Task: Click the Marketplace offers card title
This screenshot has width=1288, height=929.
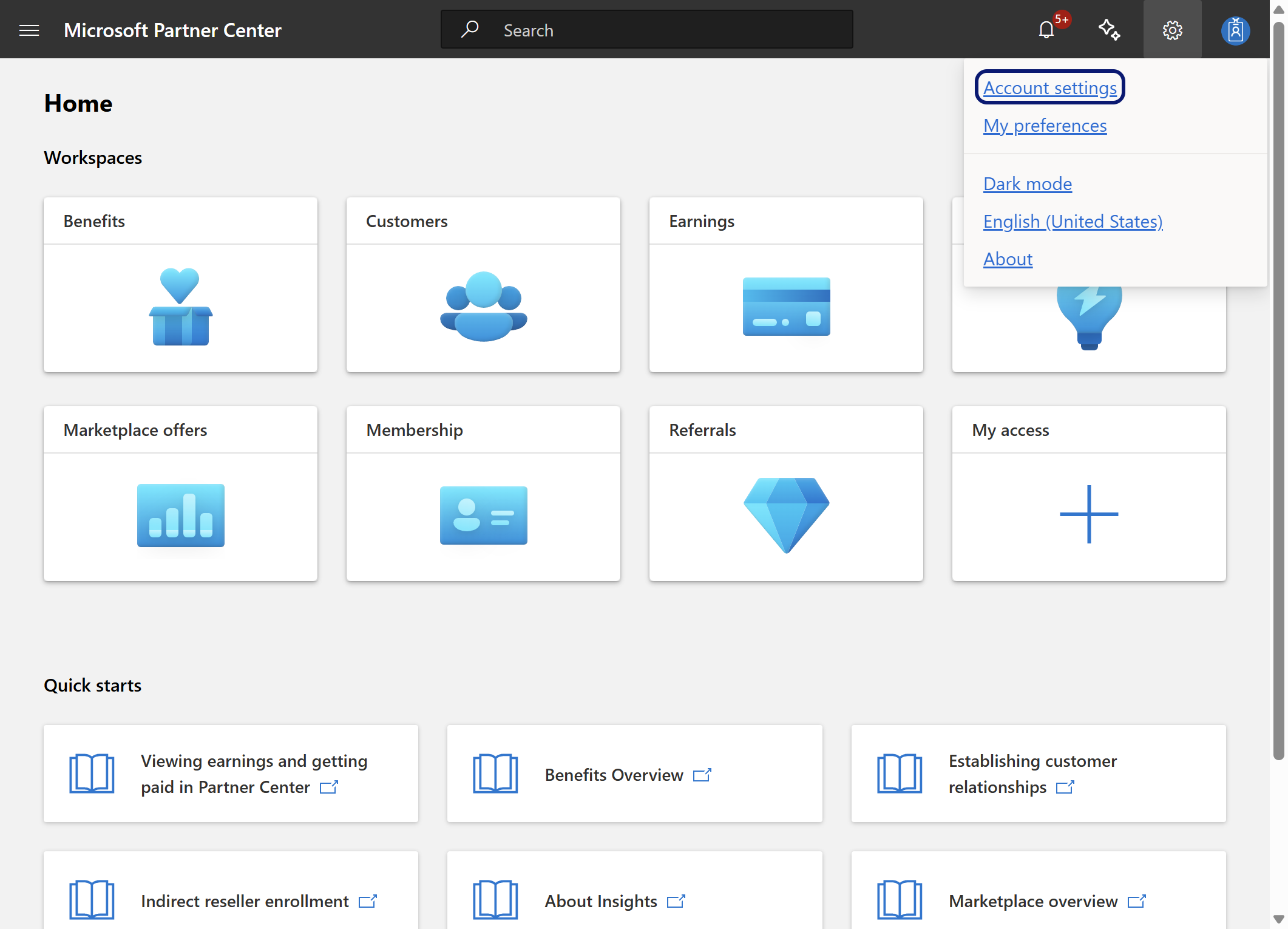Action: (135, 430)
